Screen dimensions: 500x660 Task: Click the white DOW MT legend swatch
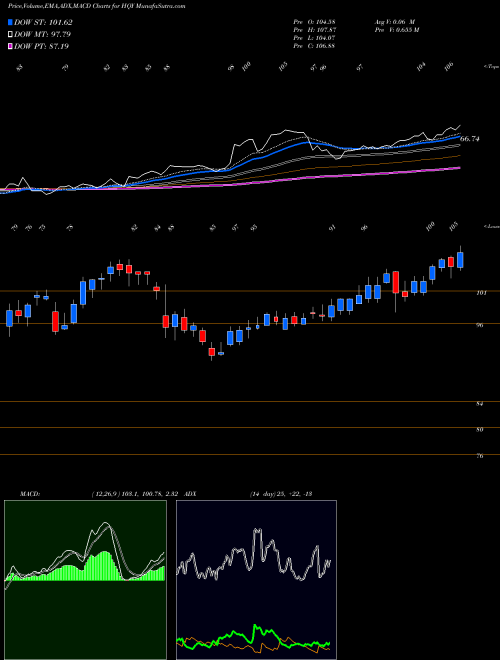pos(11,35)
